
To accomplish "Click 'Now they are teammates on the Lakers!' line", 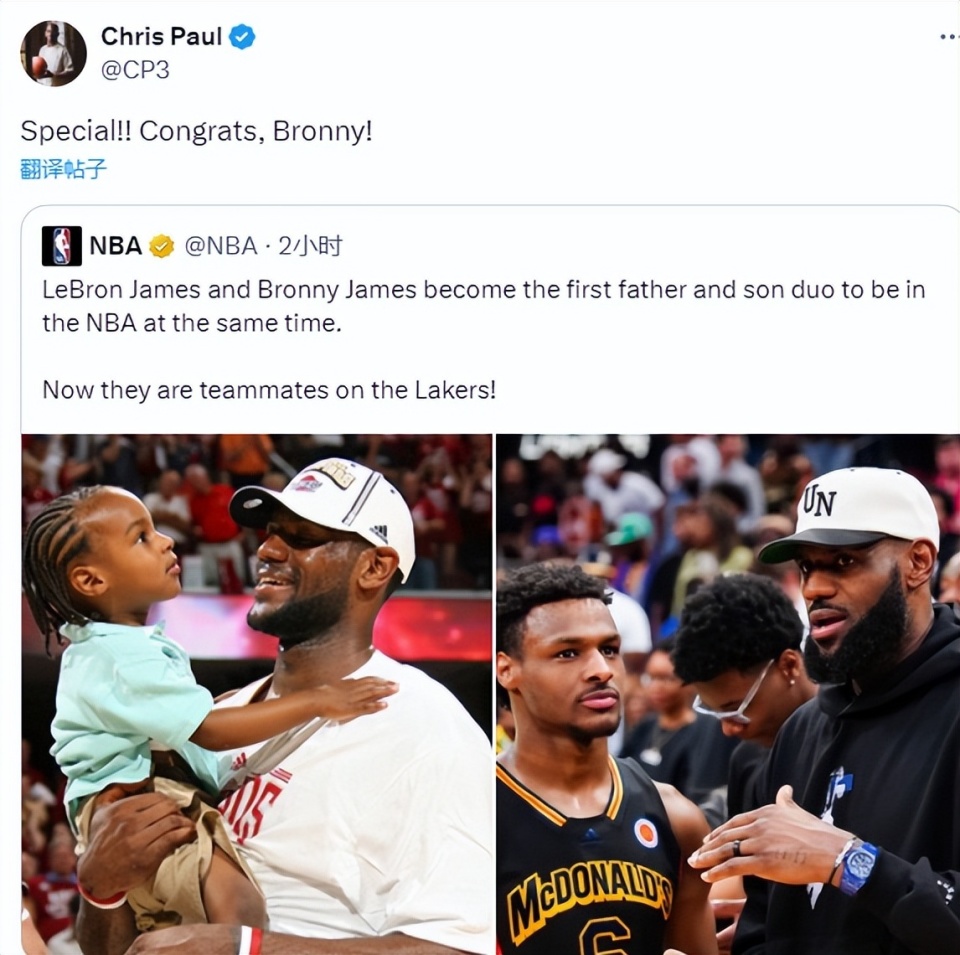I will point(269,390).
